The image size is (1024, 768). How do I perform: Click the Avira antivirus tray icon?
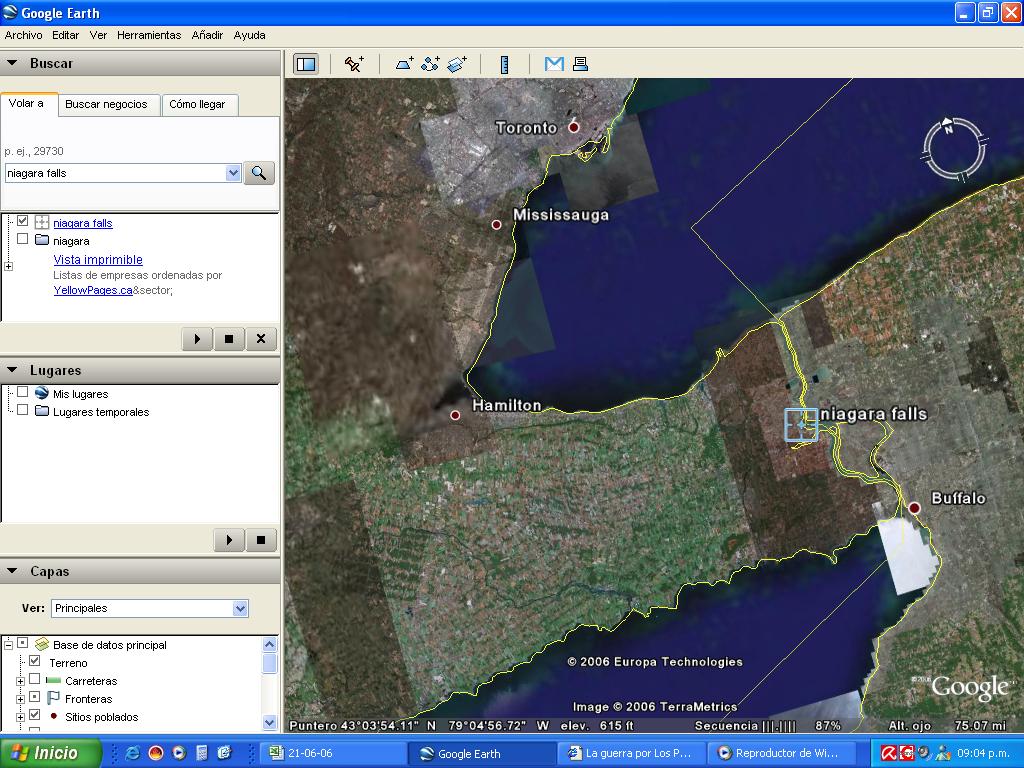(889, 753)
